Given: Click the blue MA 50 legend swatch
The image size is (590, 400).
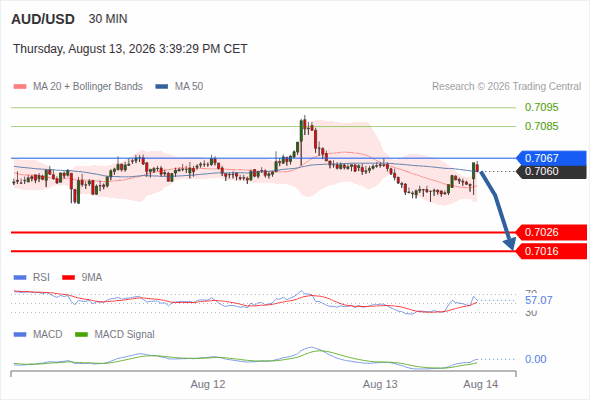Looking at the screenshot, I should pyautogui.click(x=162, y=87).
